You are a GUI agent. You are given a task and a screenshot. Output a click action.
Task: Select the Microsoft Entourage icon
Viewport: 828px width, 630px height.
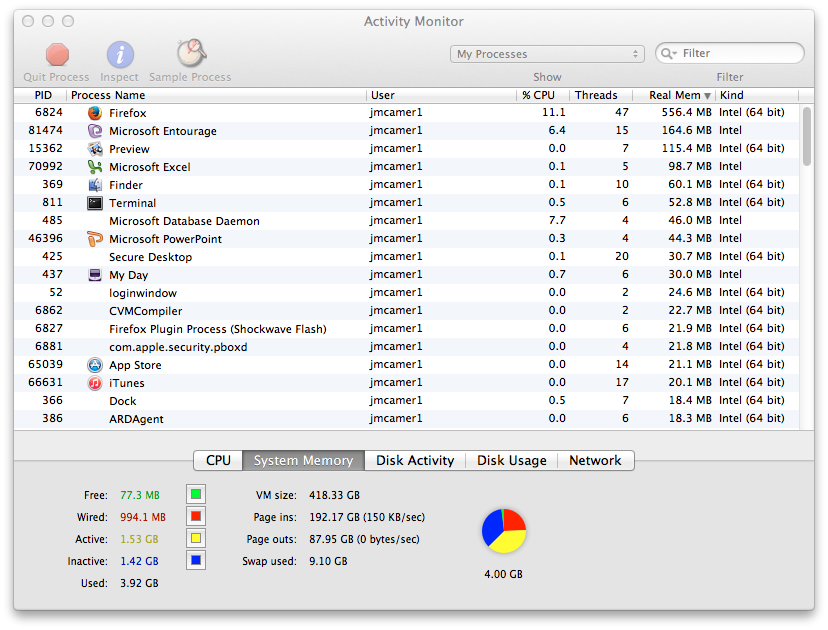pyautogui.click(x=95, y=131)
